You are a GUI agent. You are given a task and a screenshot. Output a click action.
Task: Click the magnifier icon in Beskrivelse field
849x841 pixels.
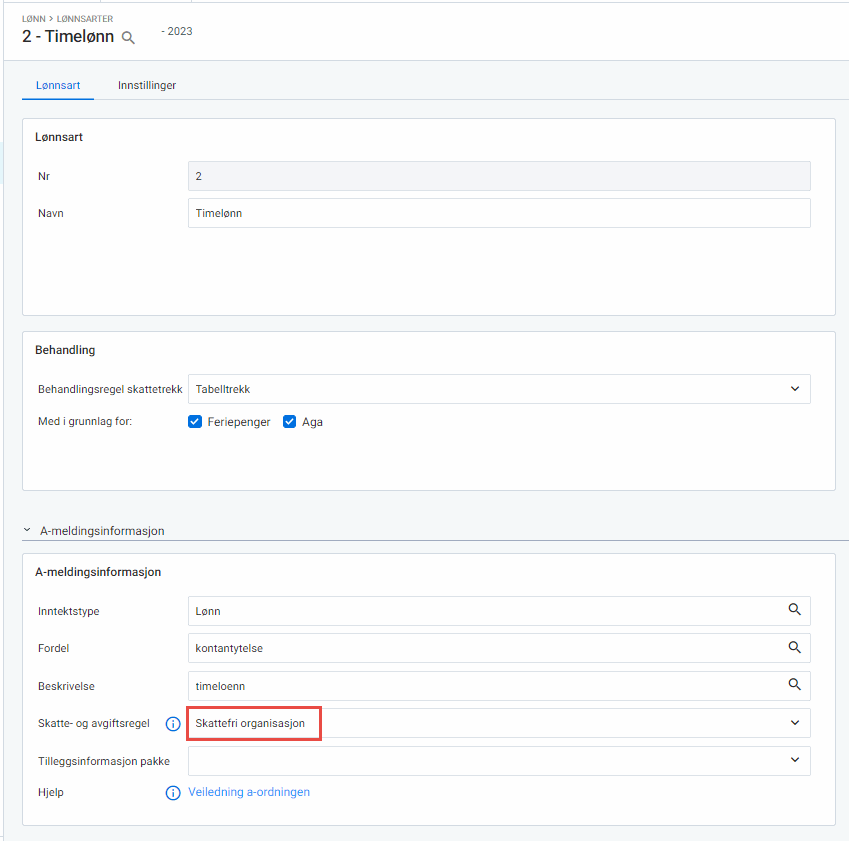pos(794,685)
